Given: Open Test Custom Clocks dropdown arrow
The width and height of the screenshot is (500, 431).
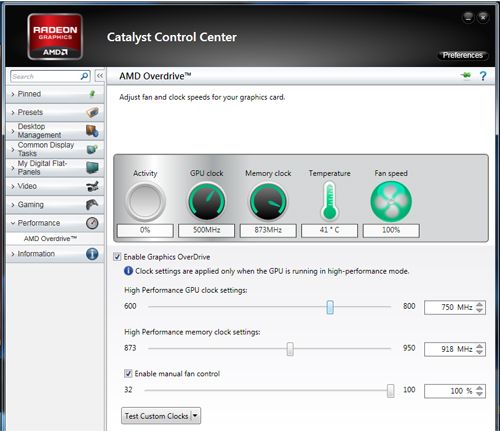Looking at the screenshot, I should (195, 416).
